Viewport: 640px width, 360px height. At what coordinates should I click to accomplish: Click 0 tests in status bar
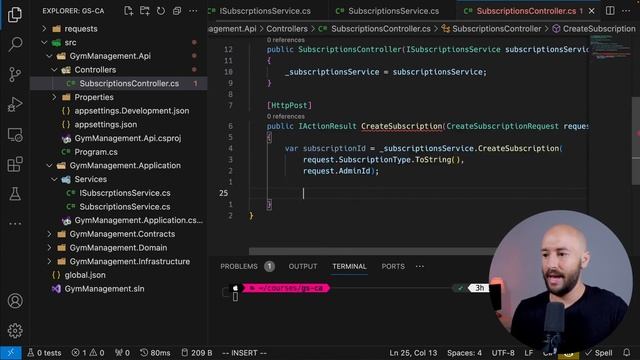click(44, 353)
